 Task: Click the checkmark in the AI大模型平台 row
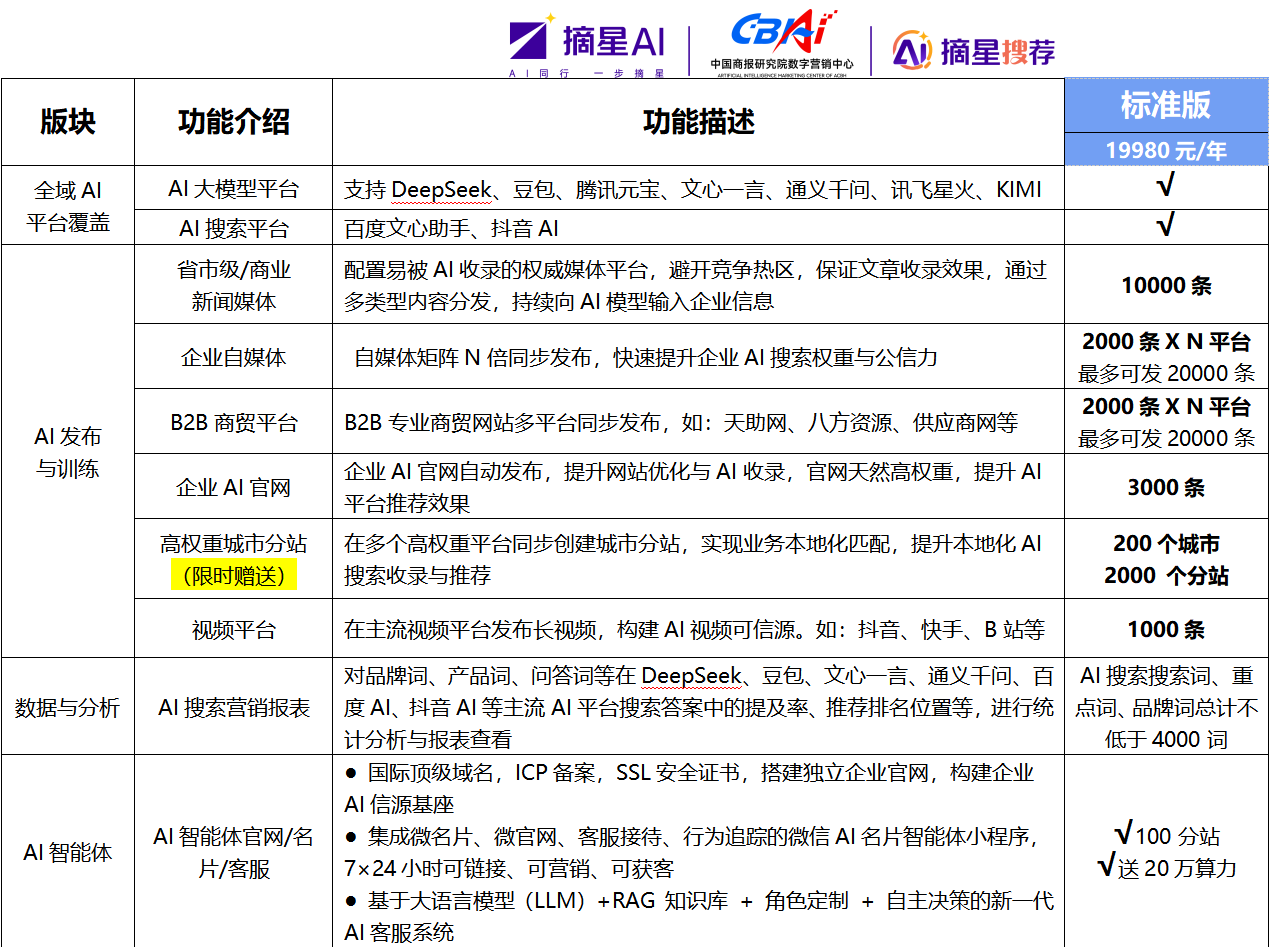click(1165, 187)
